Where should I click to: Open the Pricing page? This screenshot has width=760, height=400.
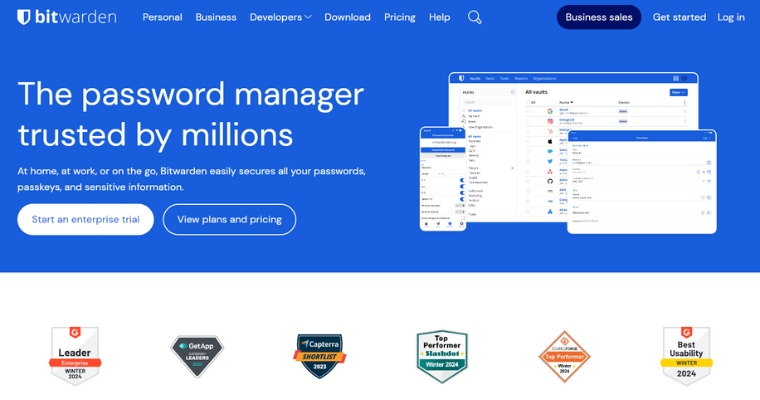(x=399, y=17)
